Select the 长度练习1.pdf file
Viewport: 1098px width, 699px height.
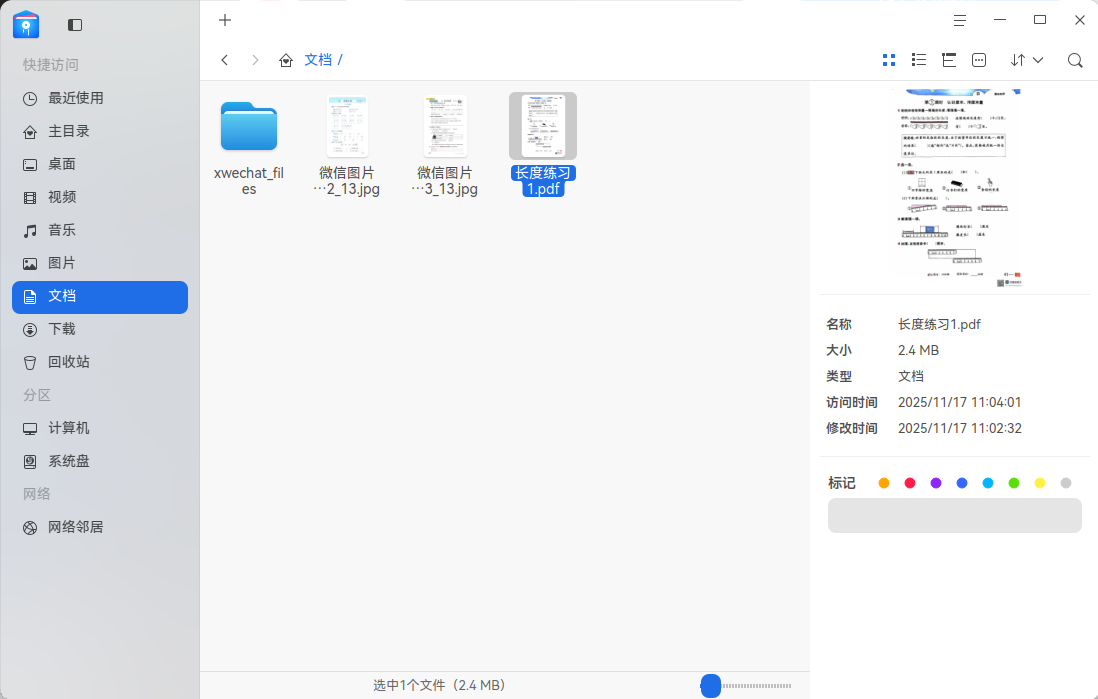click(543, 145)
